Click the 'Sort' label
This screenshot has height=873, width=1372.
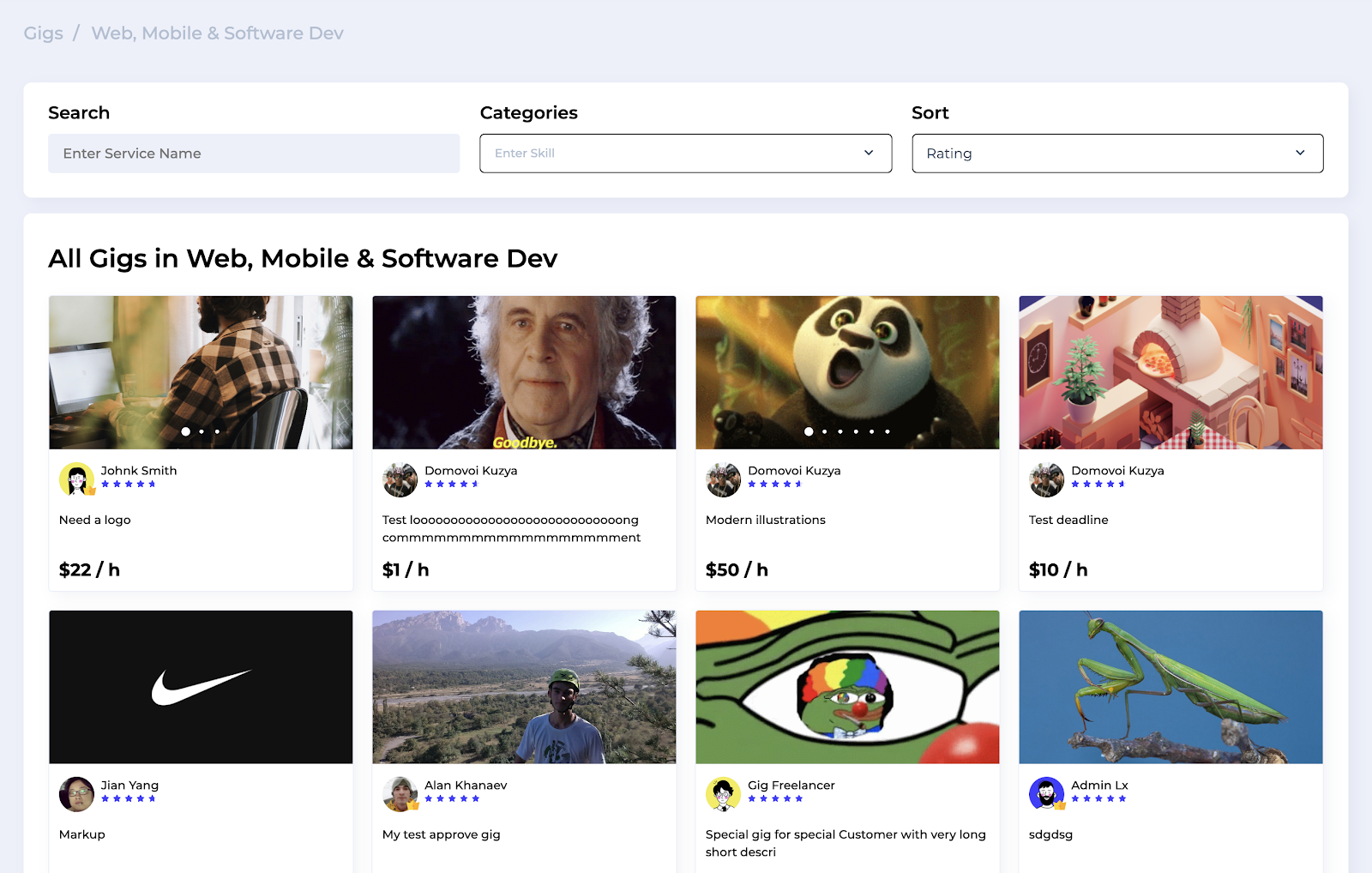tap(930, 113)
